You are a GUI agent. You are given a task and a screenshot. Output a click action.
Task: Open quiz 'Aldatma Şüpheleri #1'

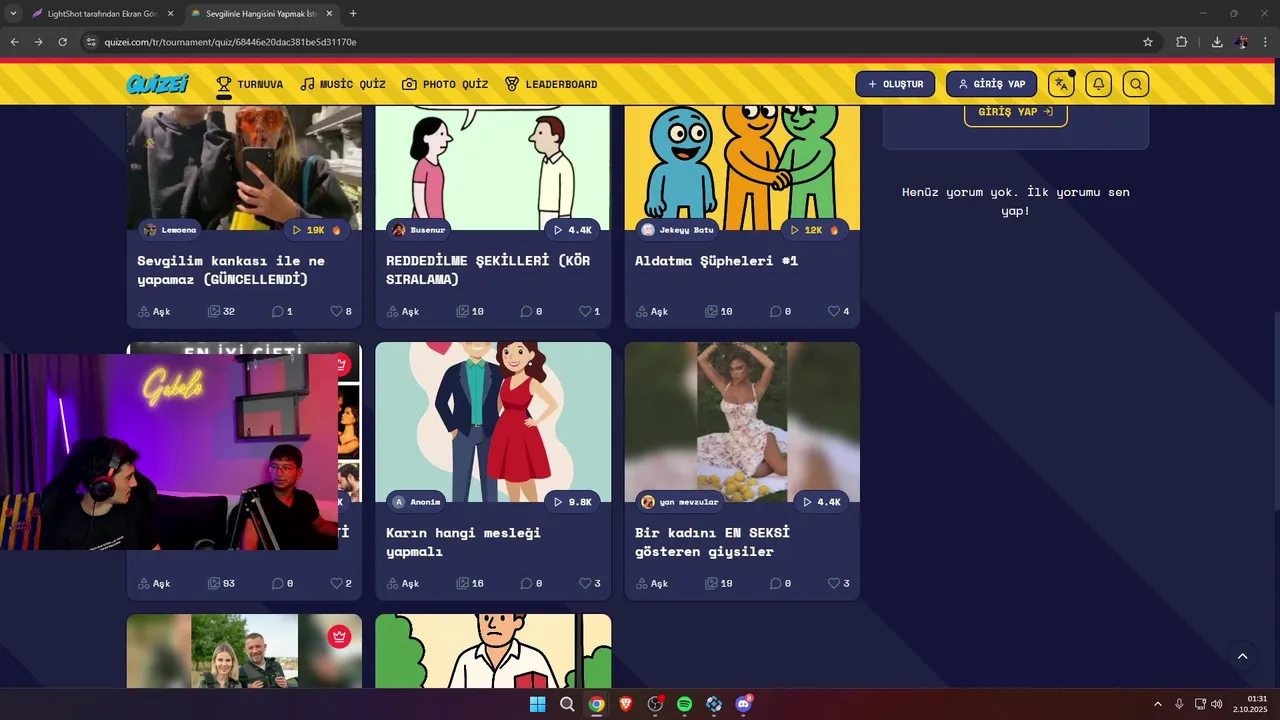click(x=716, y=261)
